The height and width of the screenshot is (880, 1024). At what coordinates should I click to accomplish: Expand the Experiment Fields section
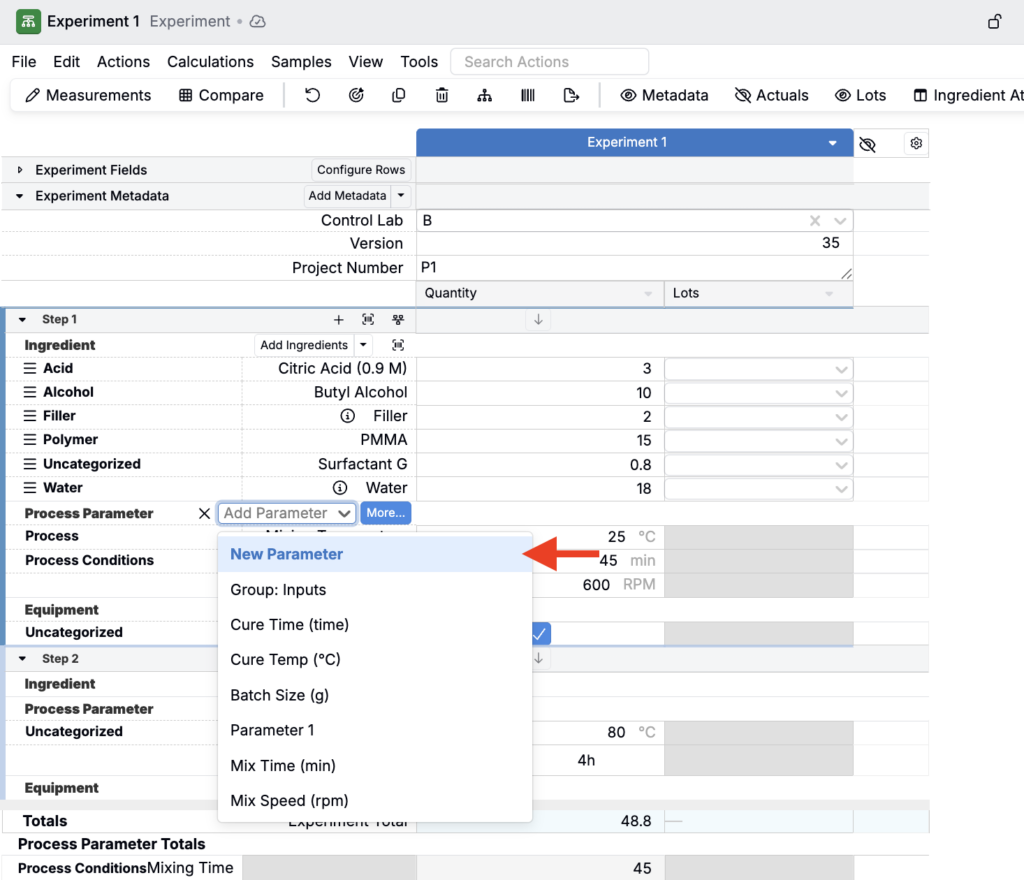20,170
